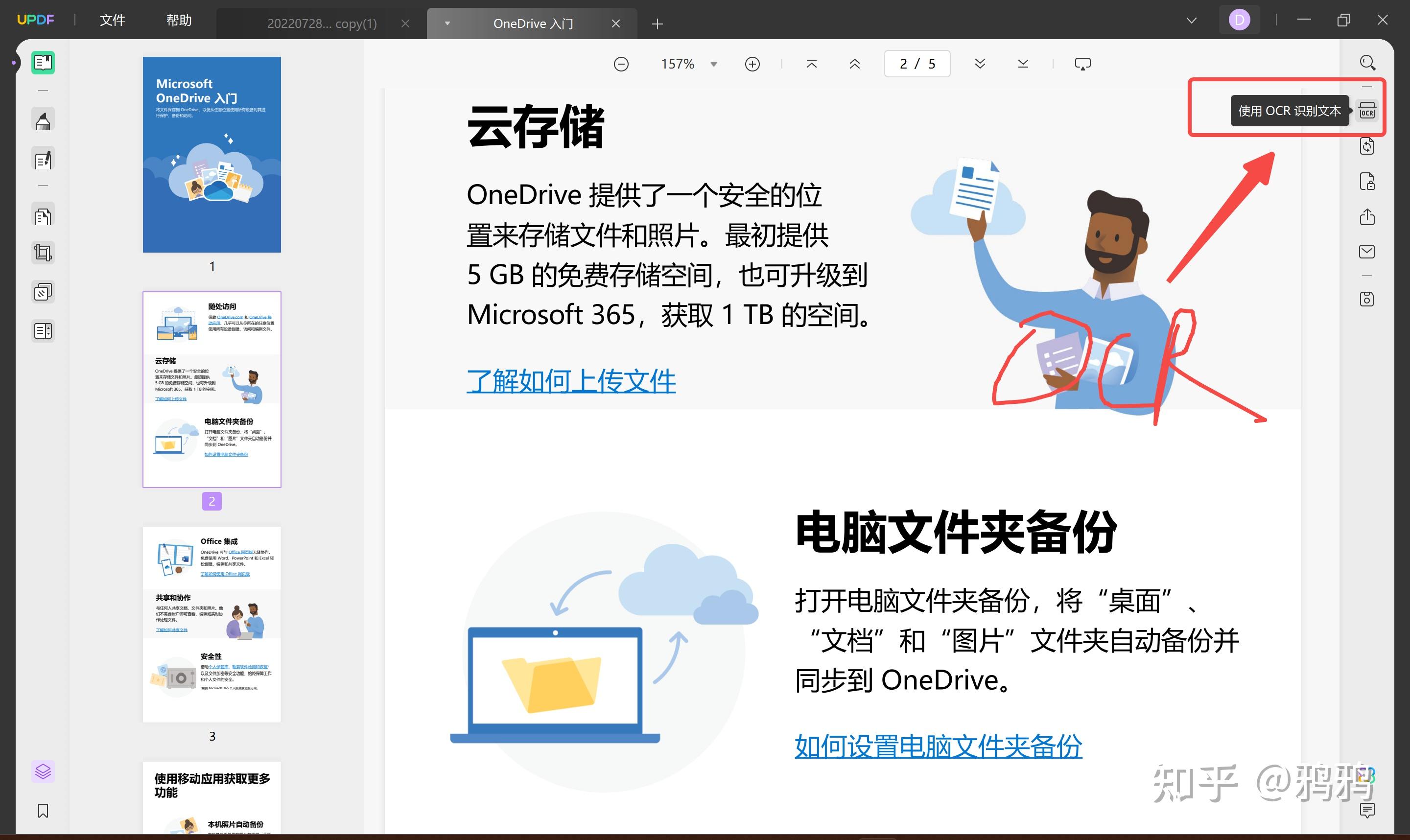
Task: Close the OneDrive 入门 tab
Action: [616, 23]
